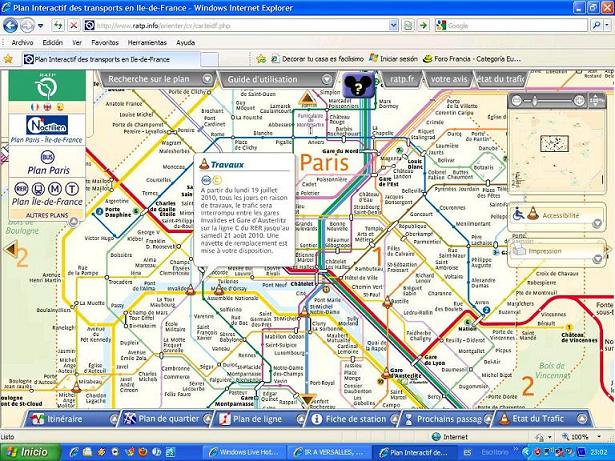
Task: Select the train plan icon next to RER
Action: click(x=38, y=189)
